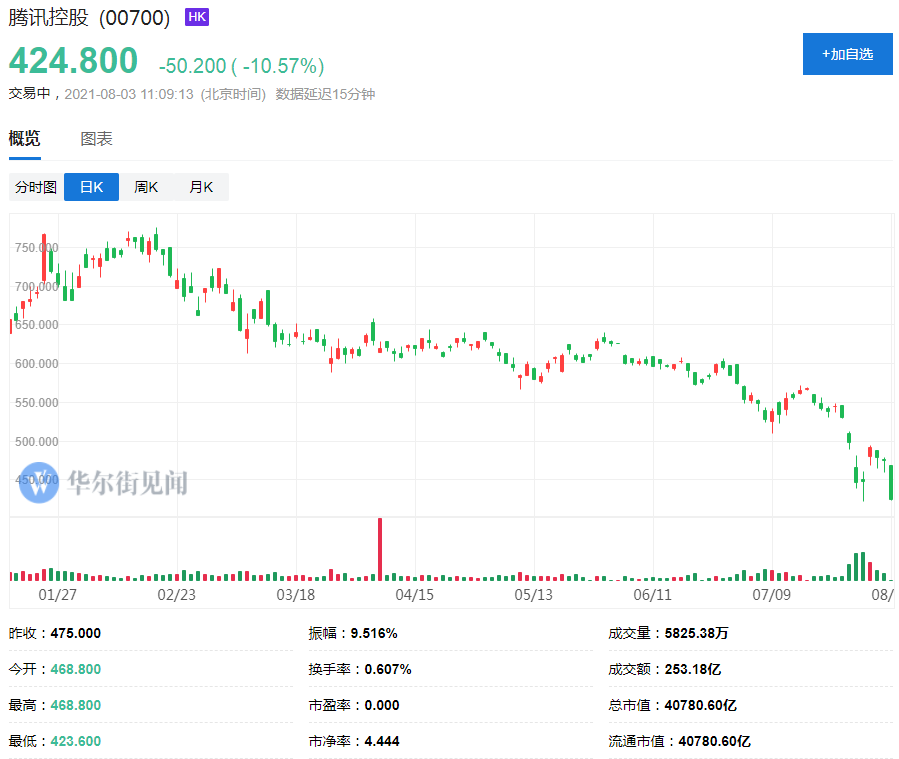Click the purple HK market badge
Image resolution: width=899 pixels, height=759 pixels.
197,17
